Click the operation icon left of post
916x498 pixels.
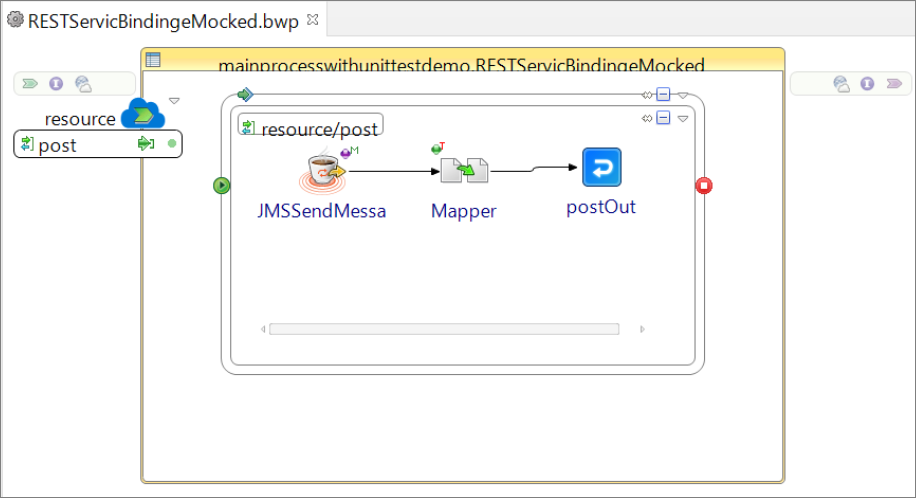pos(27,143)
